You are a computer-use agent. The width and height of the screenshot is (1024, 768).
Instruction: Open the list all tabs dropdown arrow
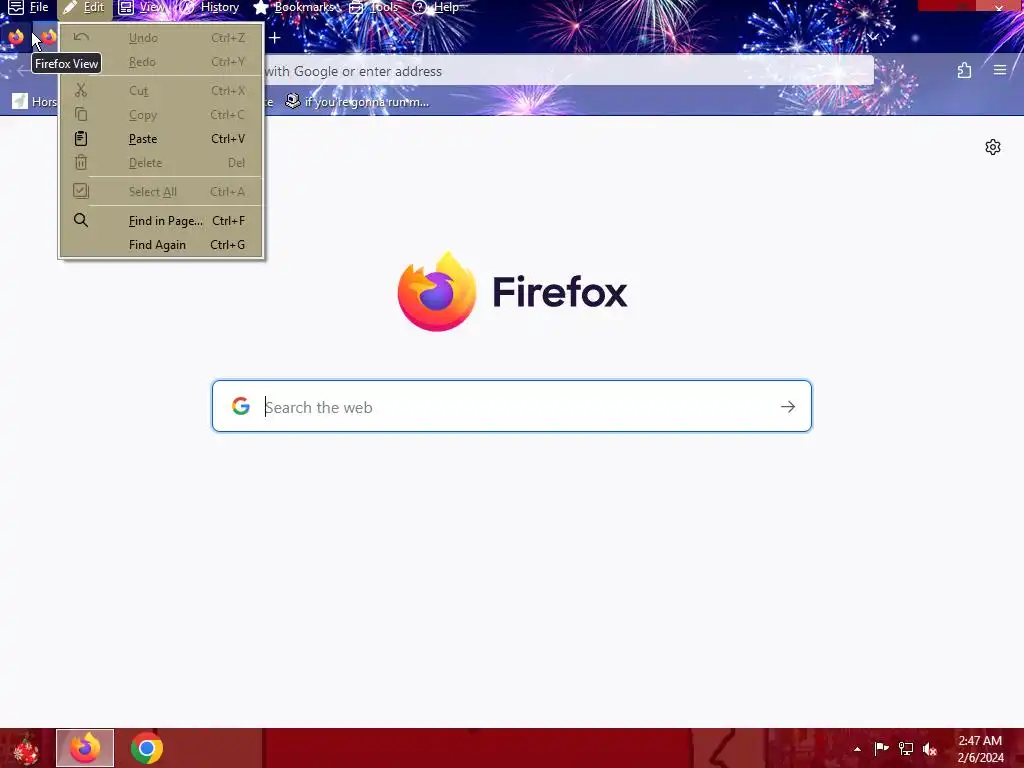point(874,36)
